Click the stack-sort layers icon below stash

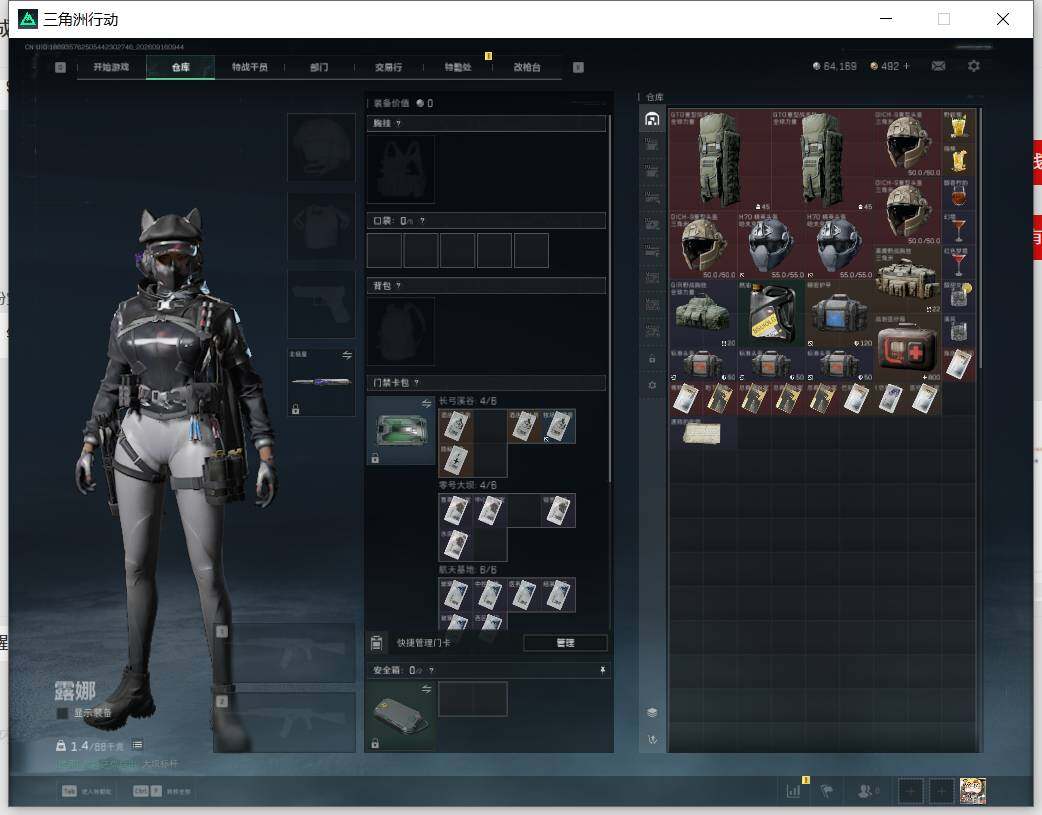click(652, 713)
